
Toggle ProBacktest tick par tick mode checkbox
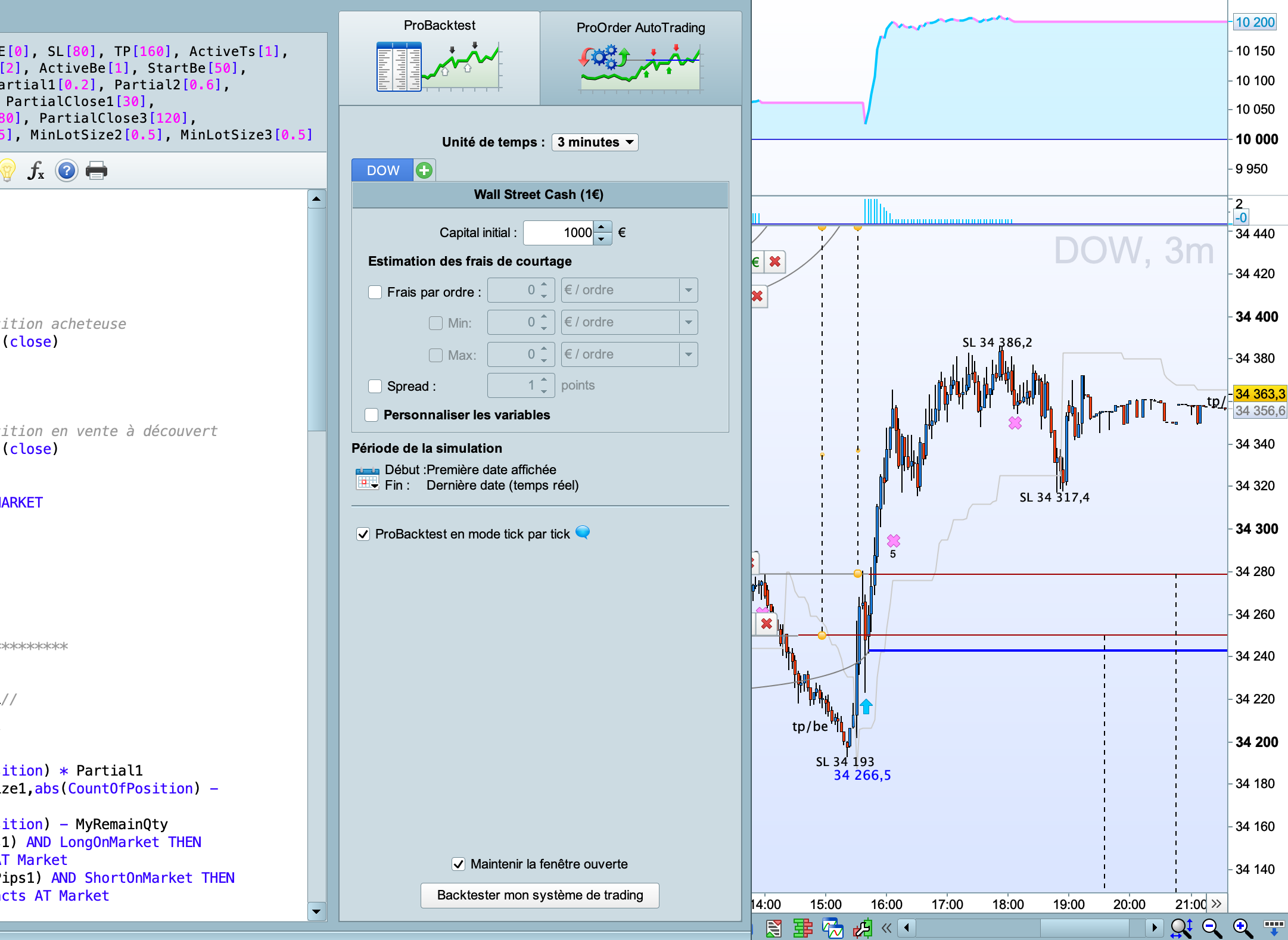363,534
